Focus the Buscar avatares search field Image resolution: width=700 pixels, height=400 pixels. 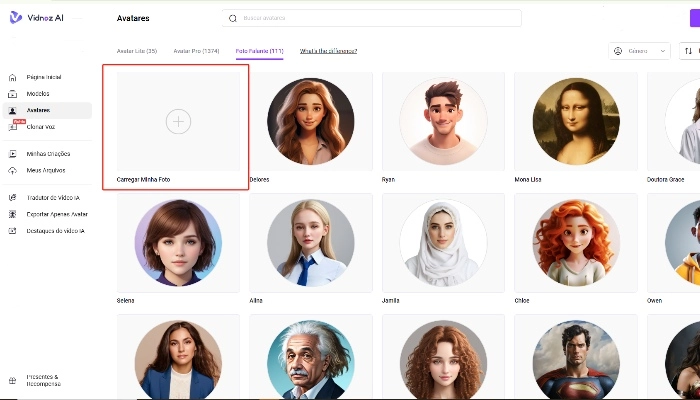[x=371, y=18]
